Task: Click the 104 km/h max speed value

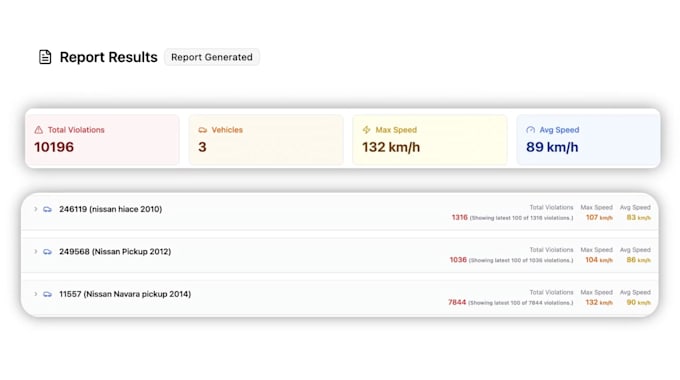Action: point(599,260)
